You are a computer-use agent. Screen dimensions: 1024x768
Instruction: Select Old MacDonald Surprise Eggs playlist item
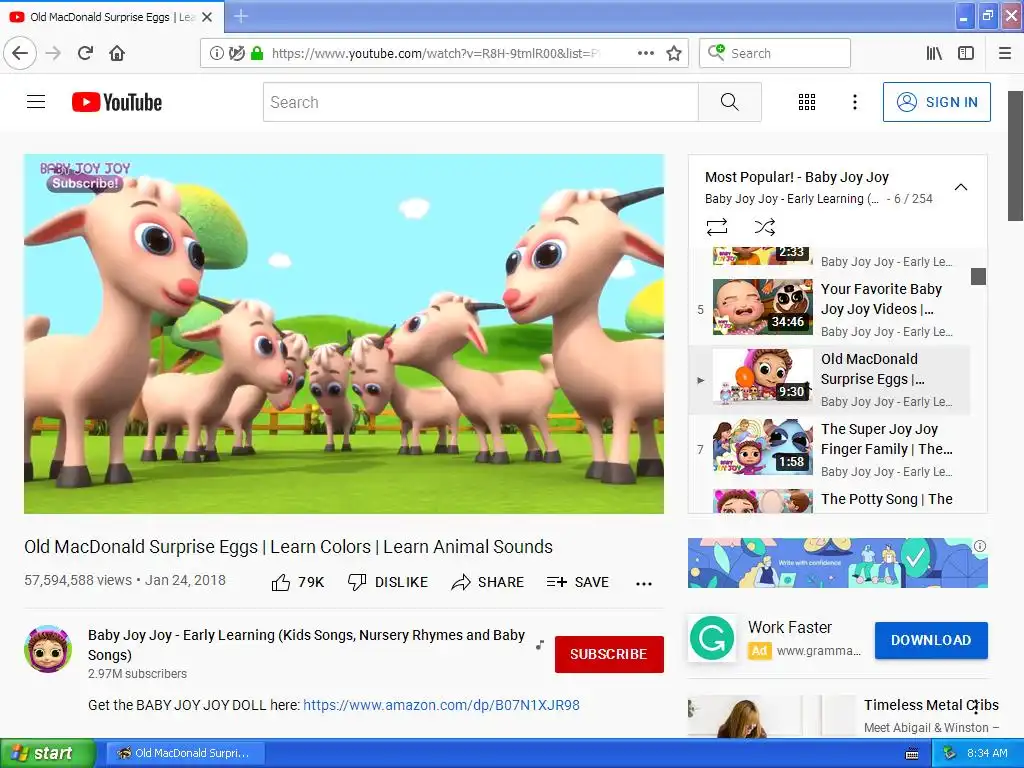tap(831, 379)
